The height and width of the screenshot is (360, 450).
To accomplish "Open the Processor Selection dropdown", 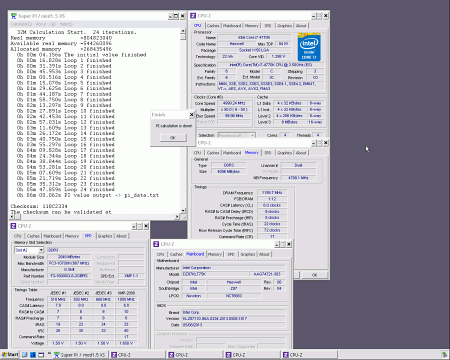I will coord(252,135).
